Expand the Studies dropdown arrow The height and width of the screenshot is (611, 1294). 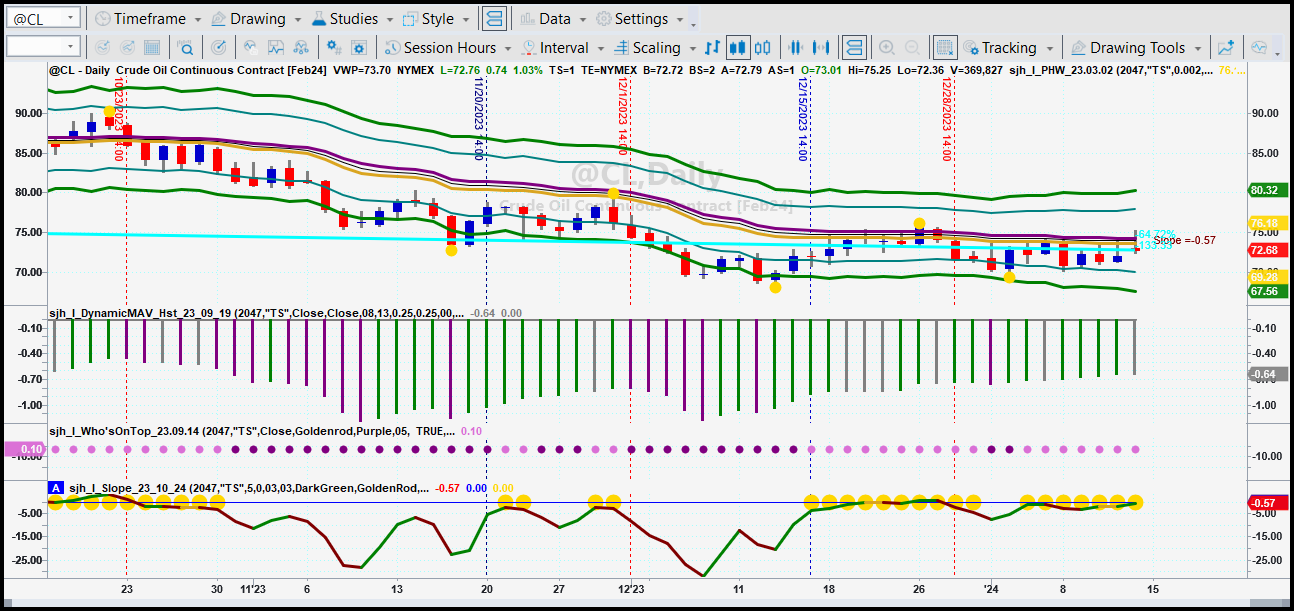tap(390, 19)
